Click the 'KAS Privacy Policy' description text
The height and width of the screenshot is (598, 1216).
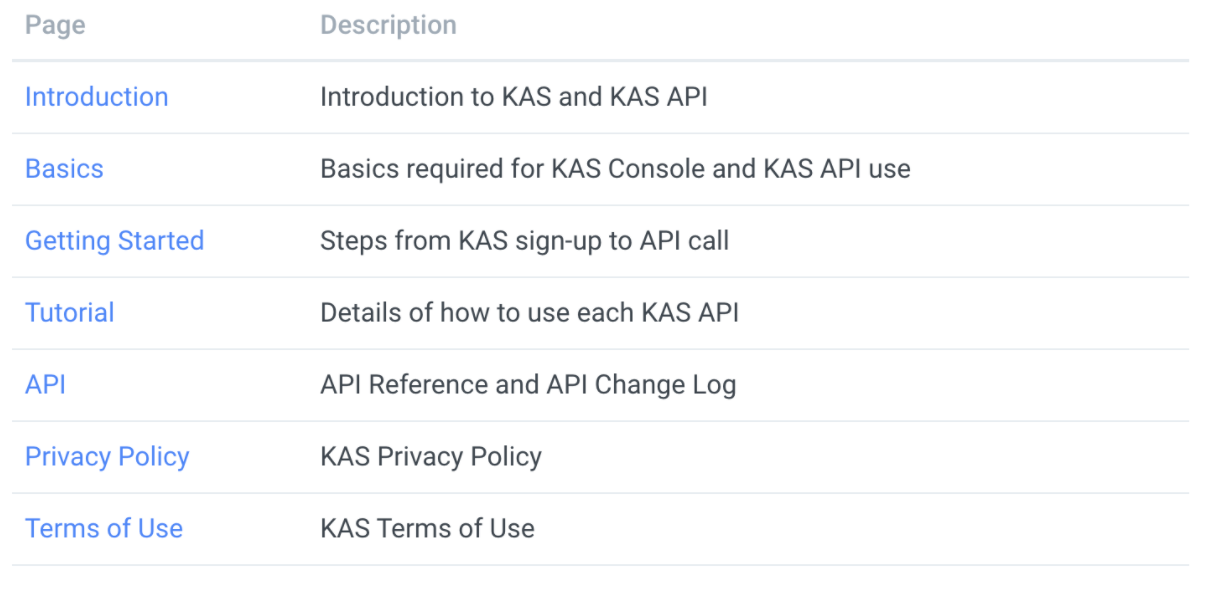click(x=431, y=457)
